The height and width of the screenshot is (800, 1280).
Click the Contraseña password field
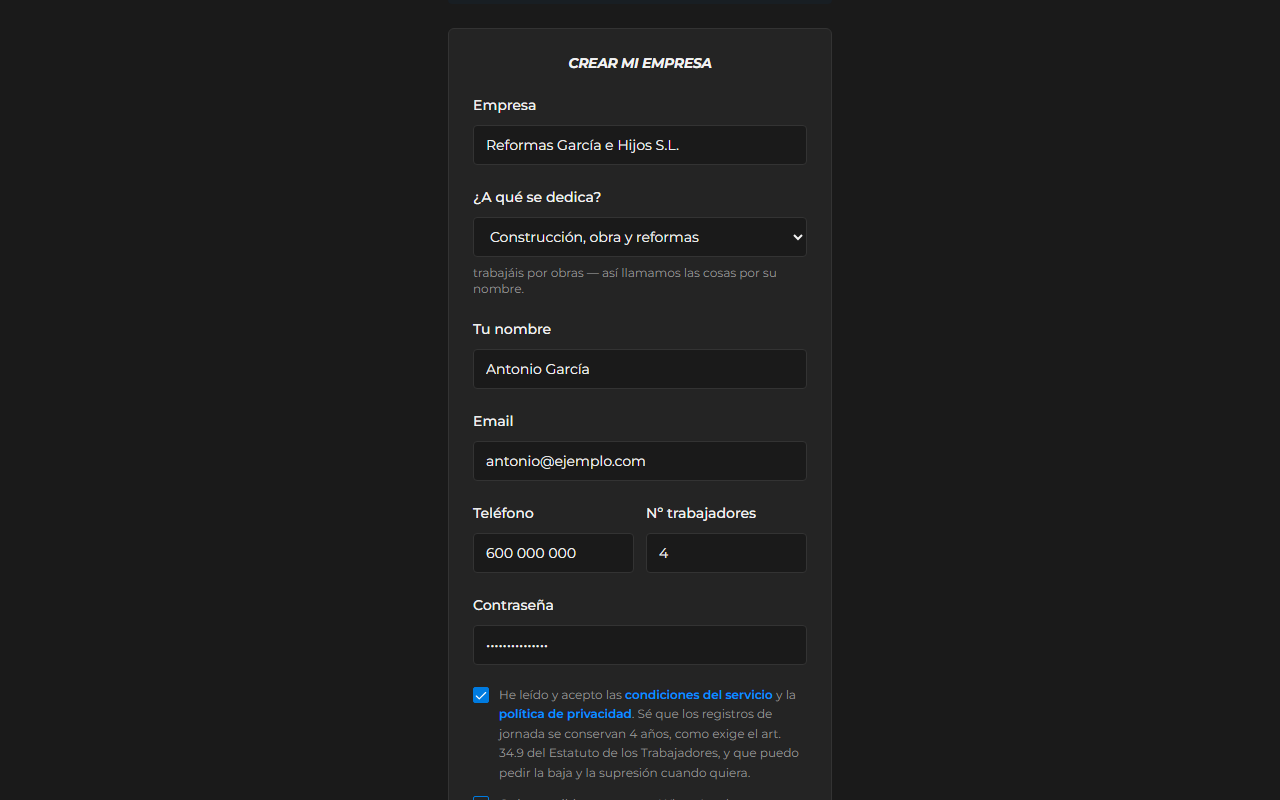click(x=640, y=645)
